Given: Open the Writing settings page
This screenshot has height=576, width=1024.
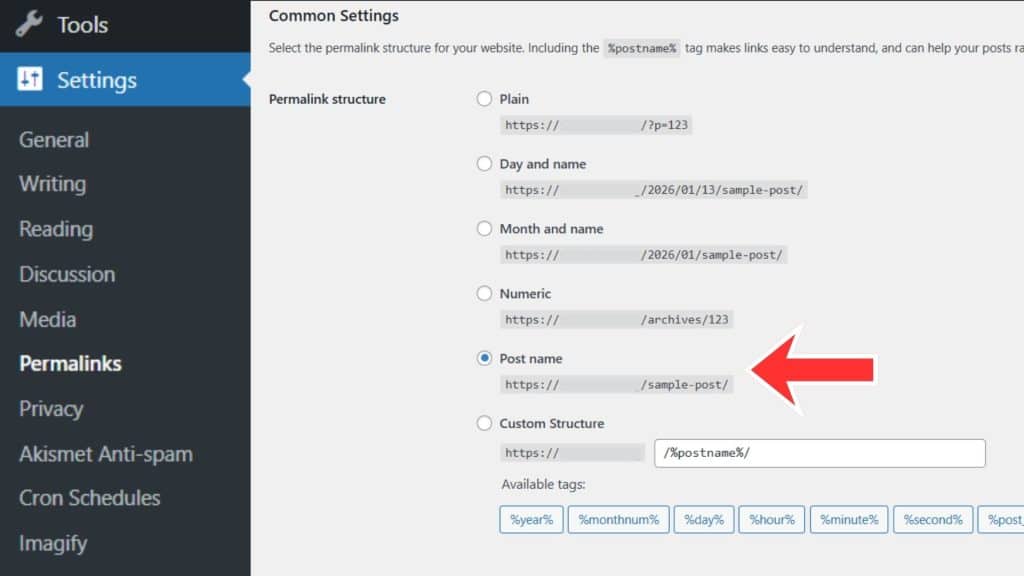Looking at the screenshot, I should [x=51, y=184].
